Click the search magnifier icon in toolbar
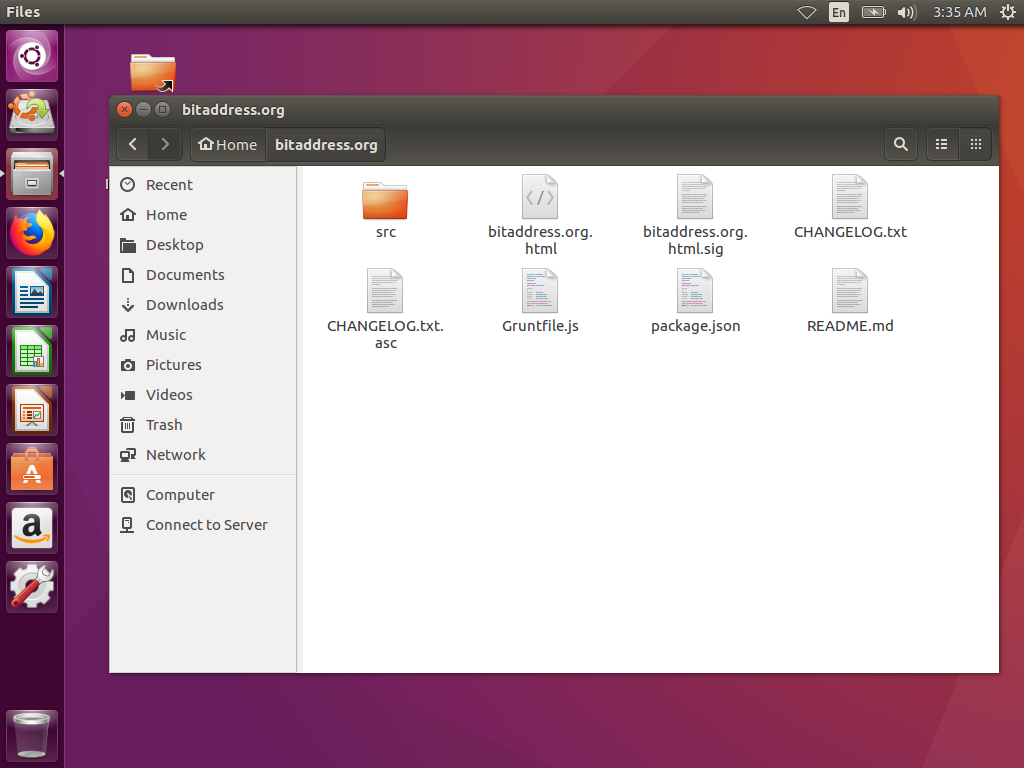This screenshot has height=768, width=1024. point(900,145)
